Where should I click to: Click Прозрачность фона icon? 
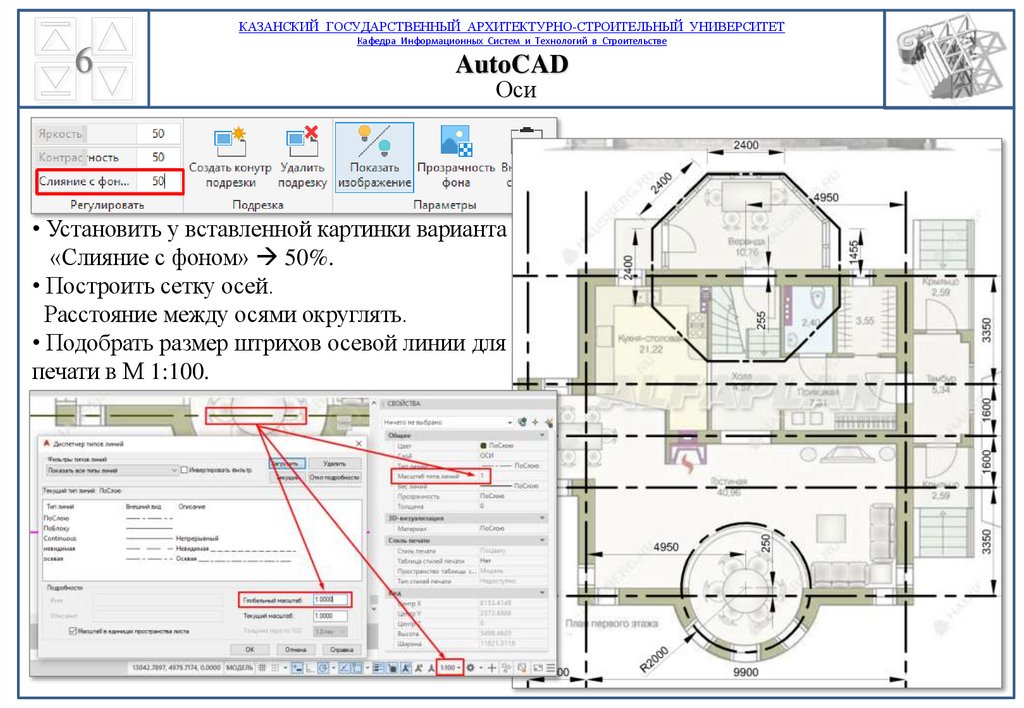456,141
